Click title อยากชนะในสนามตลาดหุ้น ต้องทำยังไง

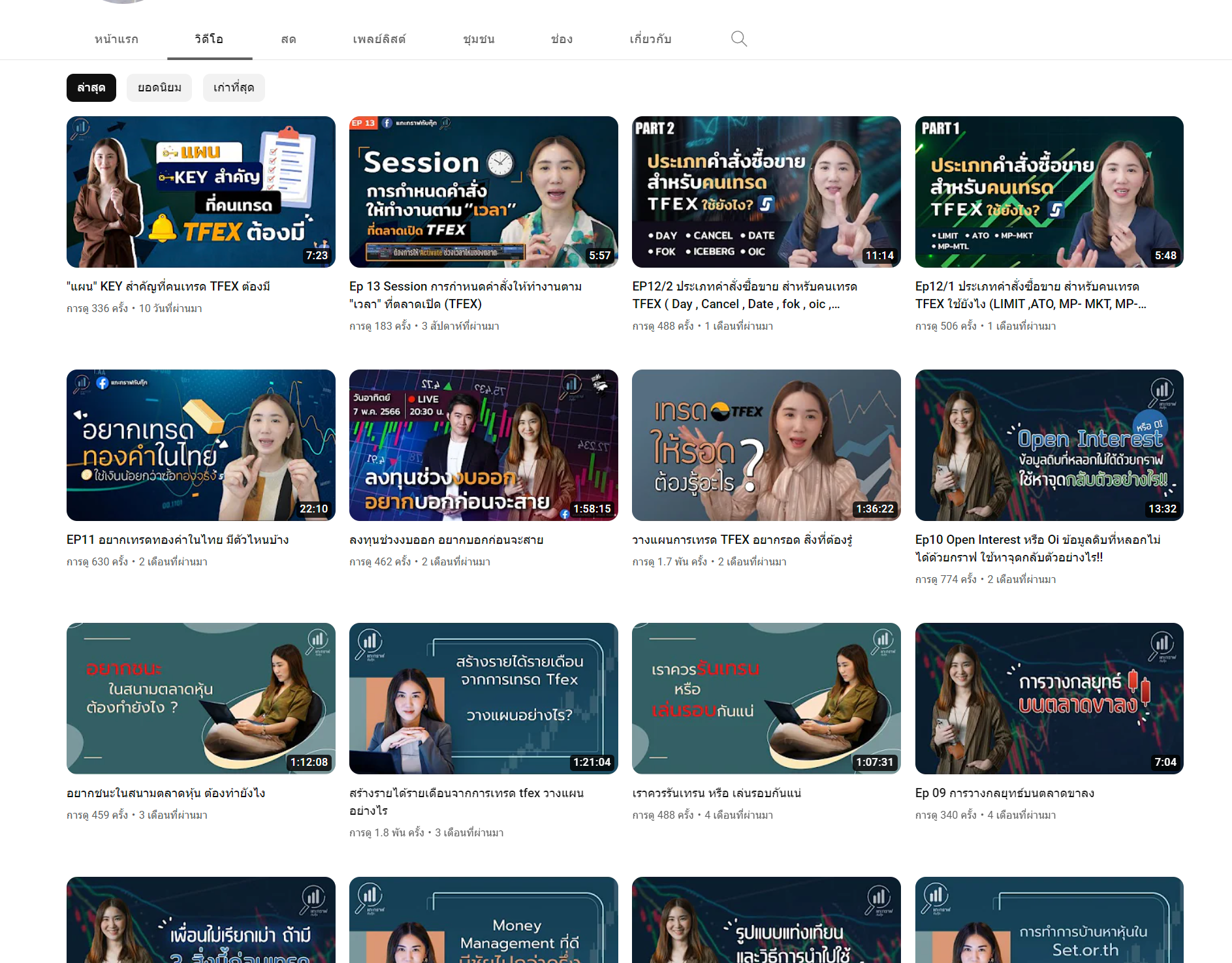166,793
